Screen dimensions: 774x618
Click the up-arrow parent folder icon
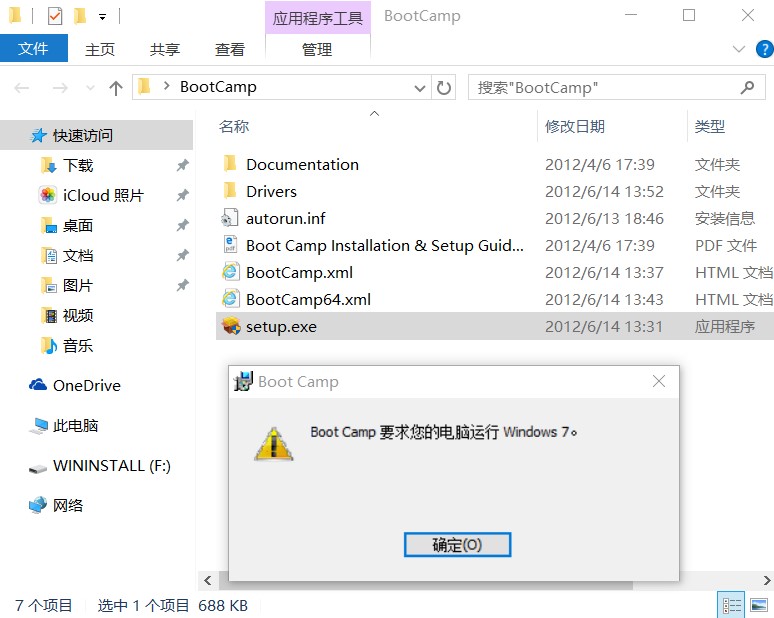click(116, 88)
